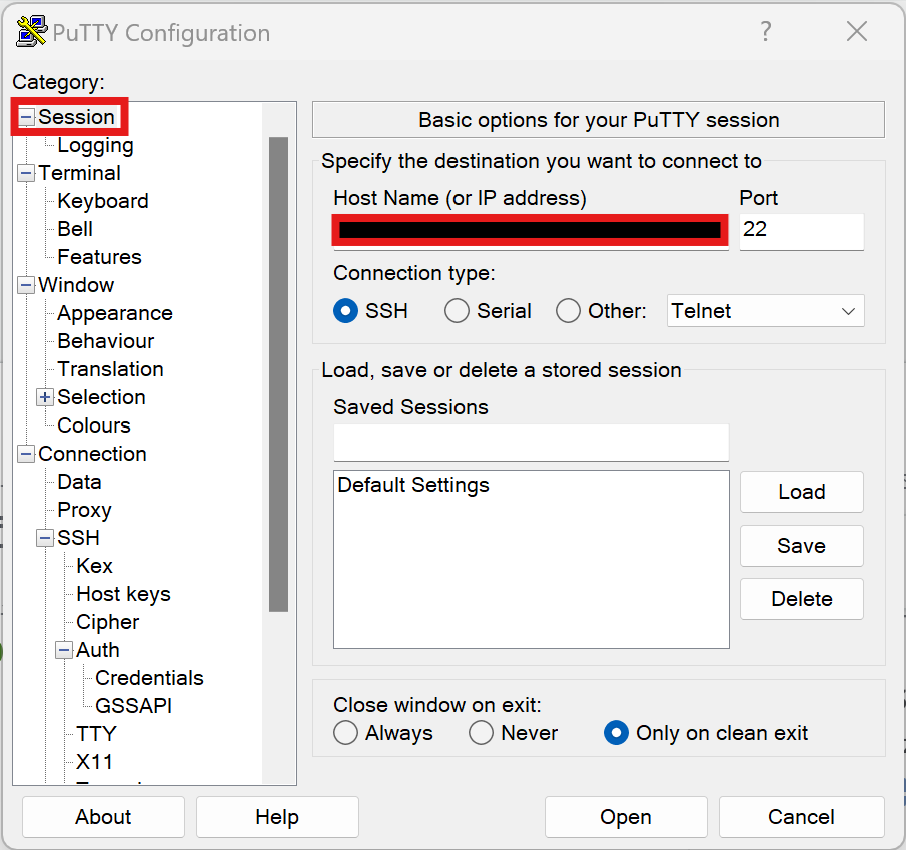Open the Colours settings category

(94, 425)
